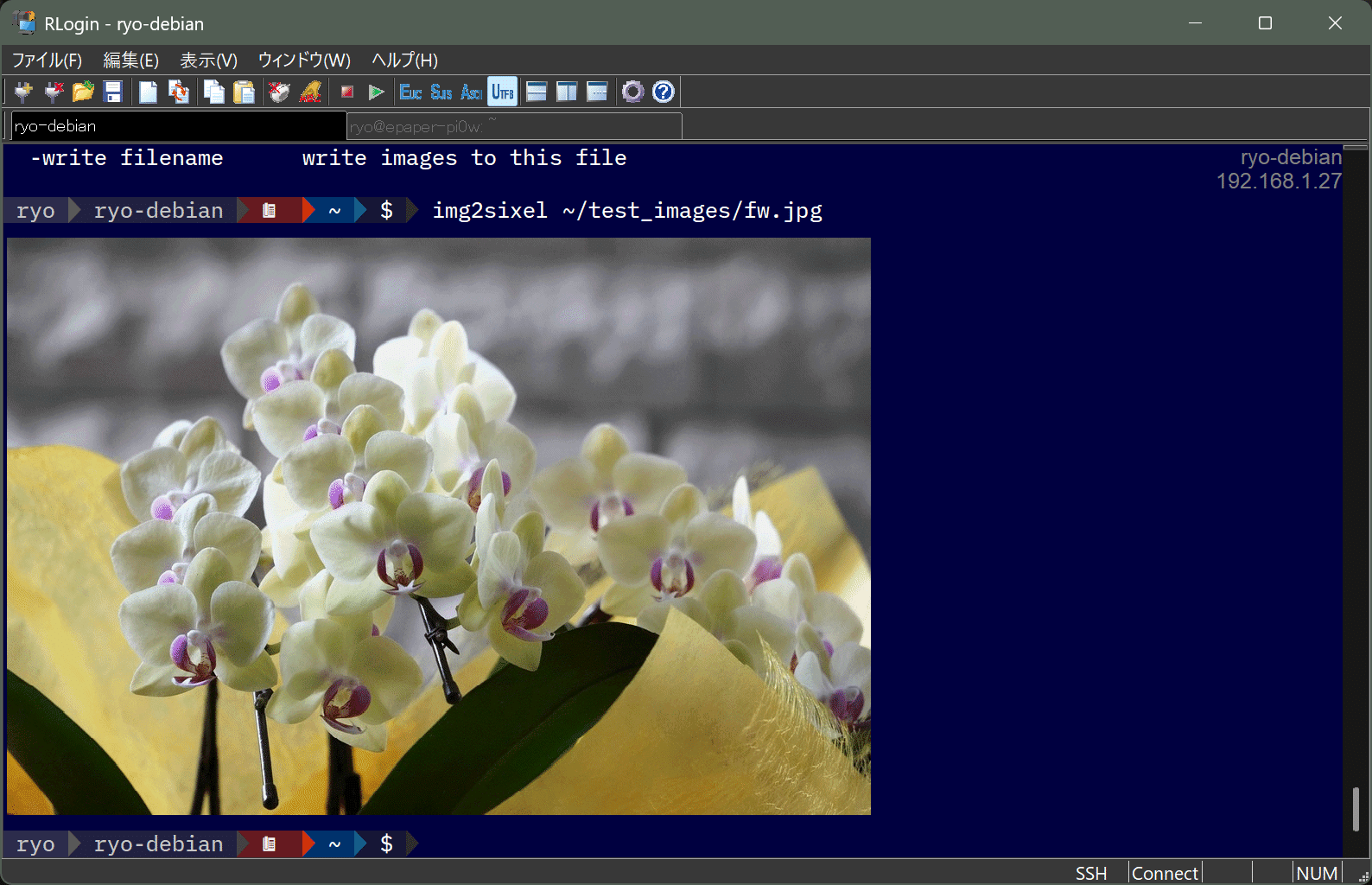Click the third pane layout icon

(x=597, y=92)
